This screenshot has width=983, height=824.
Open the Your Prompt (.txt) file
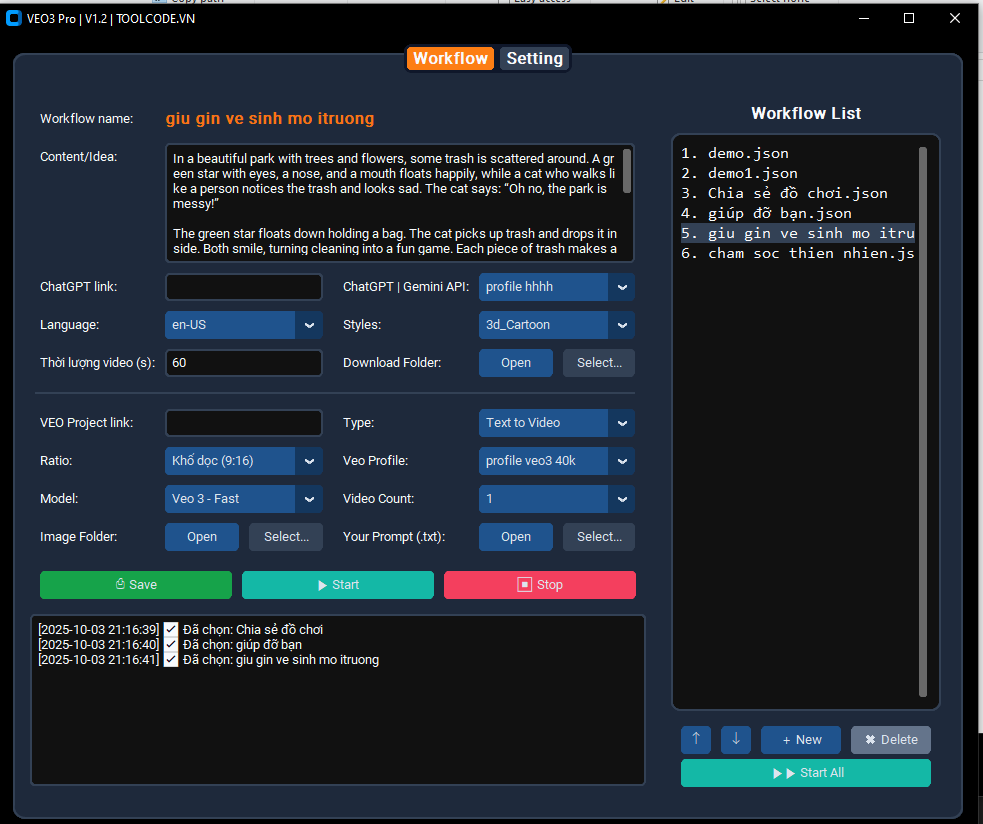(x=516, y=537)
